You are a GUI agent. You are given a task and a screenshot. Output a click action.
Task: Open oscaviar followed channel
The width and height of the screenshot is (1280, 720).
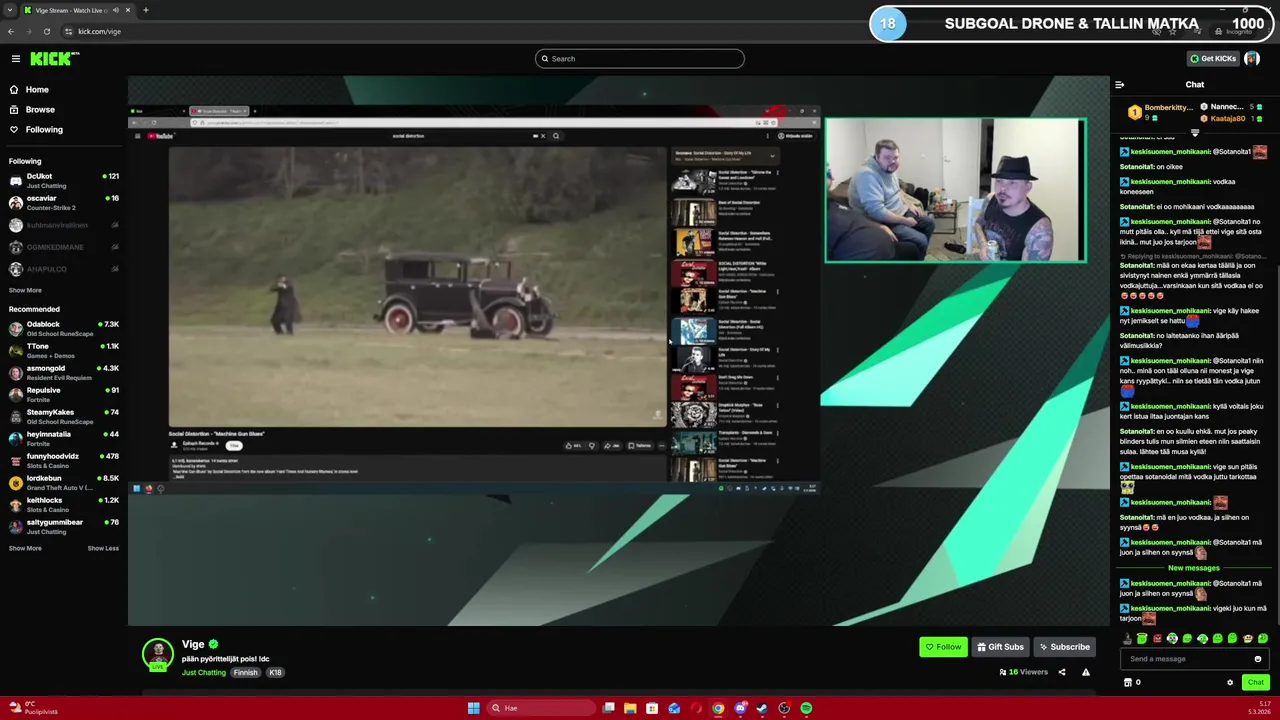(64, 203)
